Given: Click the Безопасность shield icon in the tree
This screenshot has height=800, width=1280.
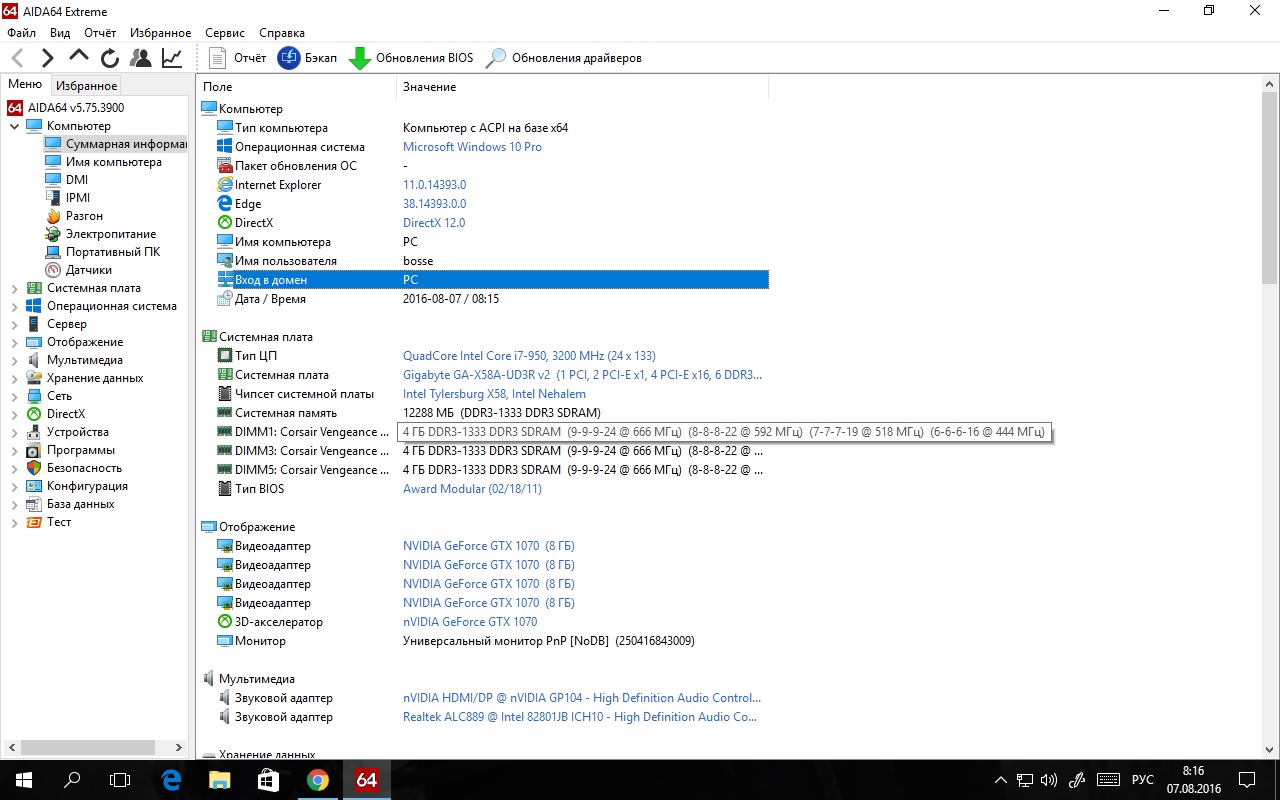Looking at the screenshot, I should coord(34,468).
